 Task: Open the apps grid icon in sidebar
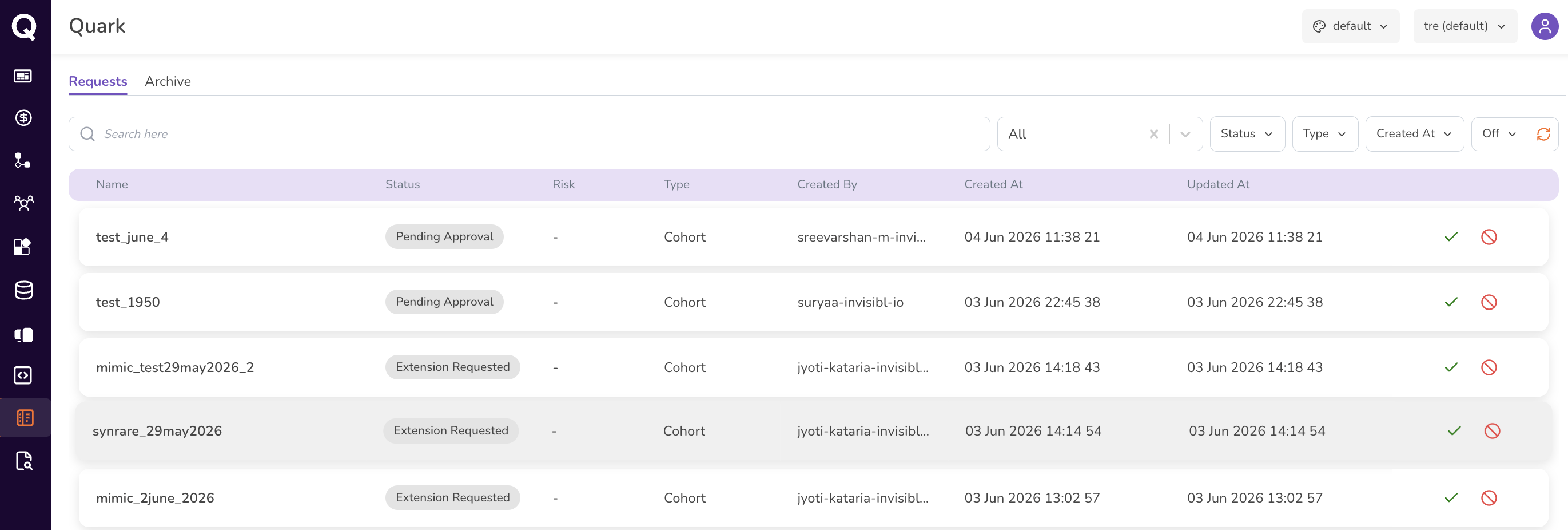point(22,246)
